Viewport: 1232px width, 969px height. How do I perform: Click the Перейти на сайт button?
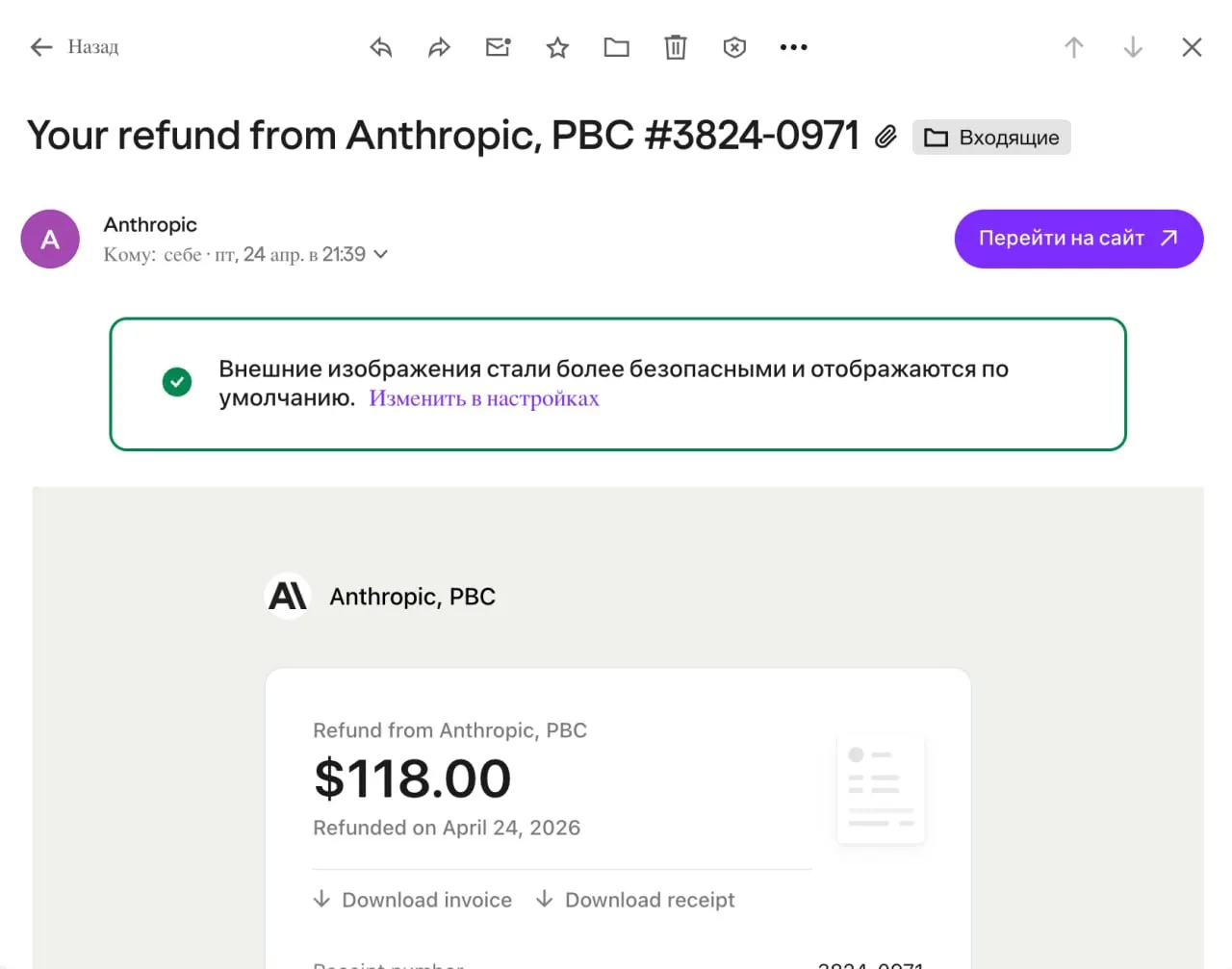pyautogui.click(x=1079, y=239)
